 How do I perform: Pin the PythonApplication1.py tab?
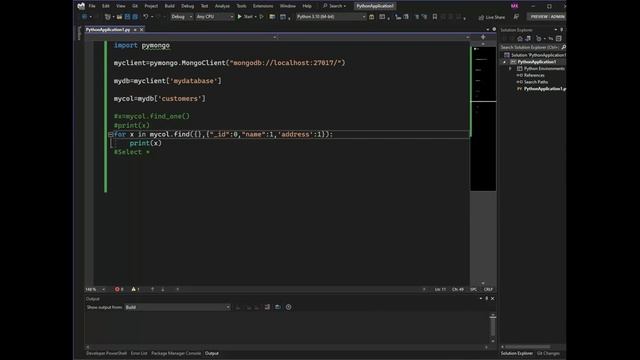[x=135, y=30]
